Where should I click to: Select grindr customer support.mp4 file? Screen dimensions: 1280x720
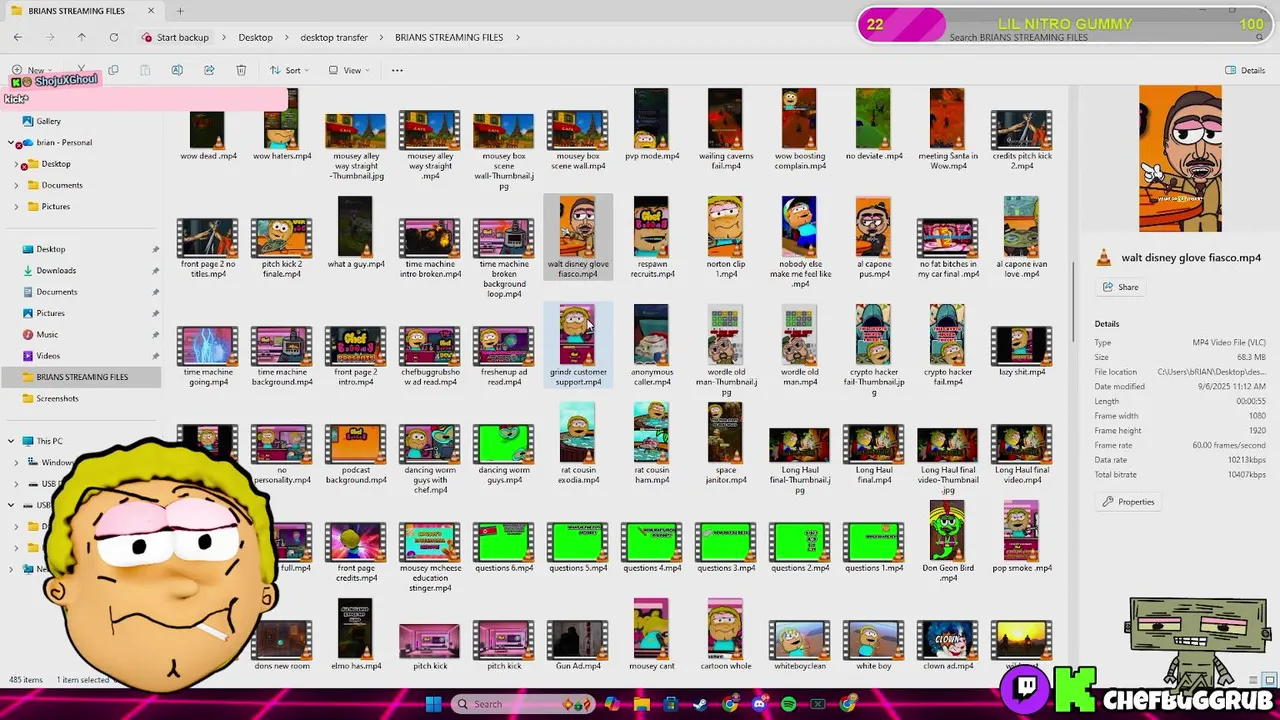pyautogui.click(x=577, y=346)
